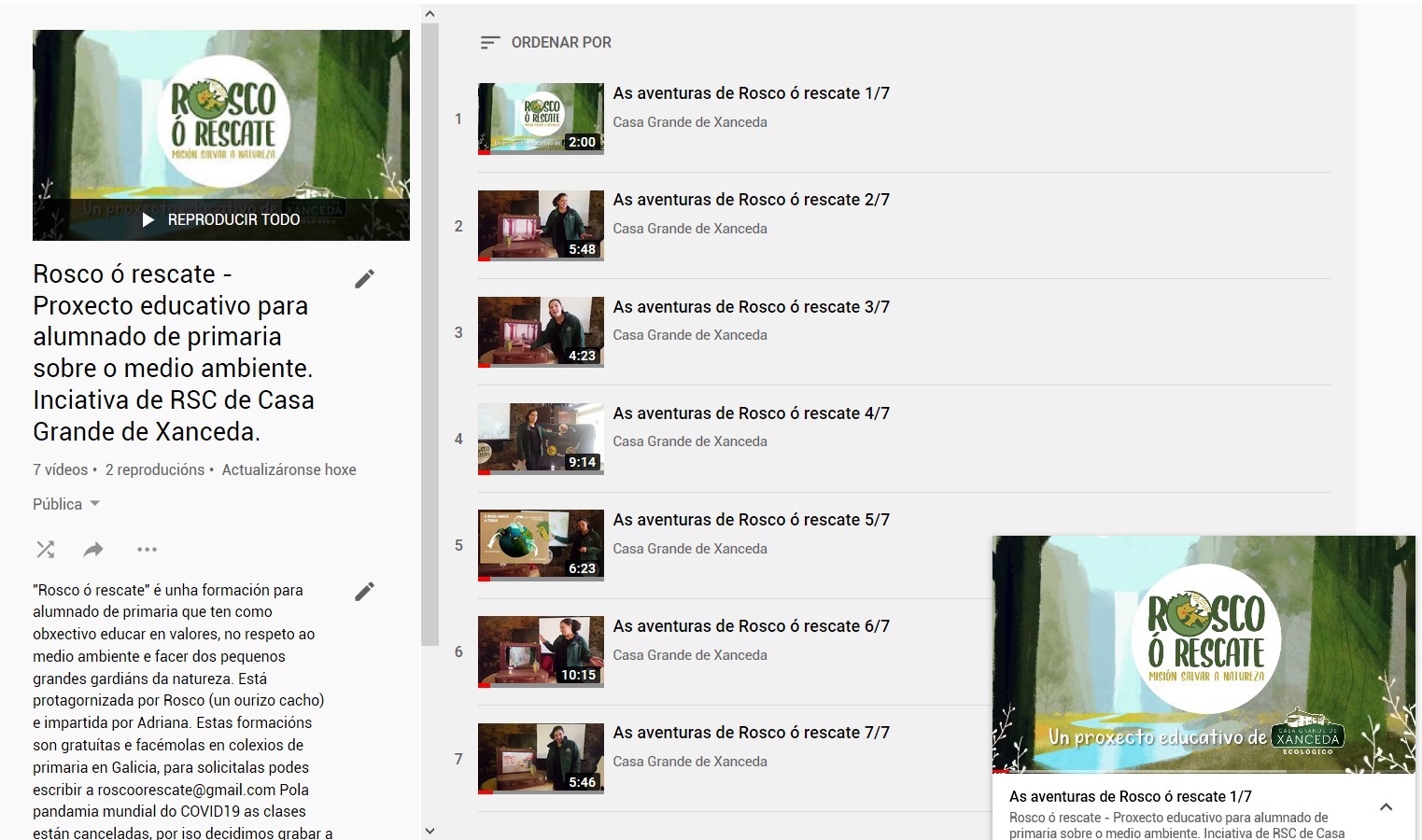Click the up arrow of sidebar scrollbar
Screen dimensions: 1422x840
[x=429, y=14]
